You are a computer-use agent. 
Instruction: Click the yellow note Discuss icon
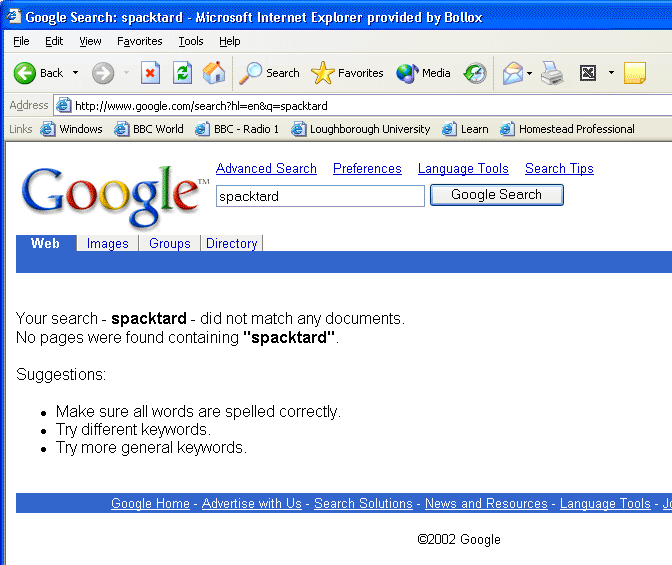[635, 73]
